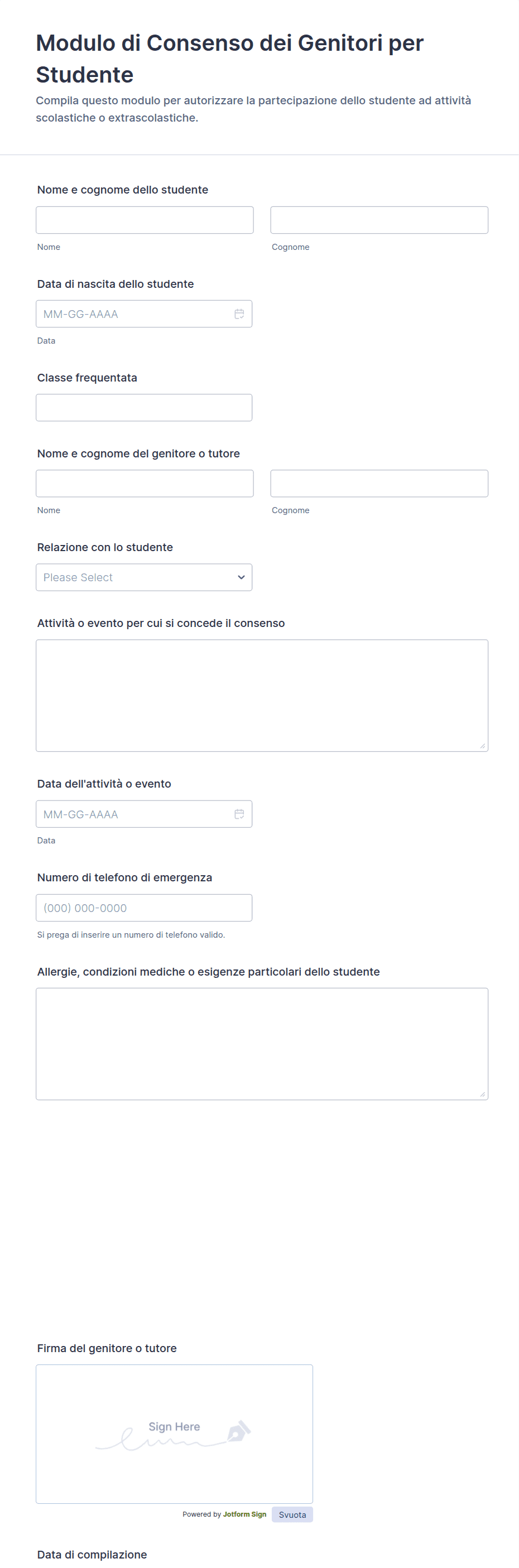Click the activity consent text area
Screen dimensions: 519x1568
point(261,695)
